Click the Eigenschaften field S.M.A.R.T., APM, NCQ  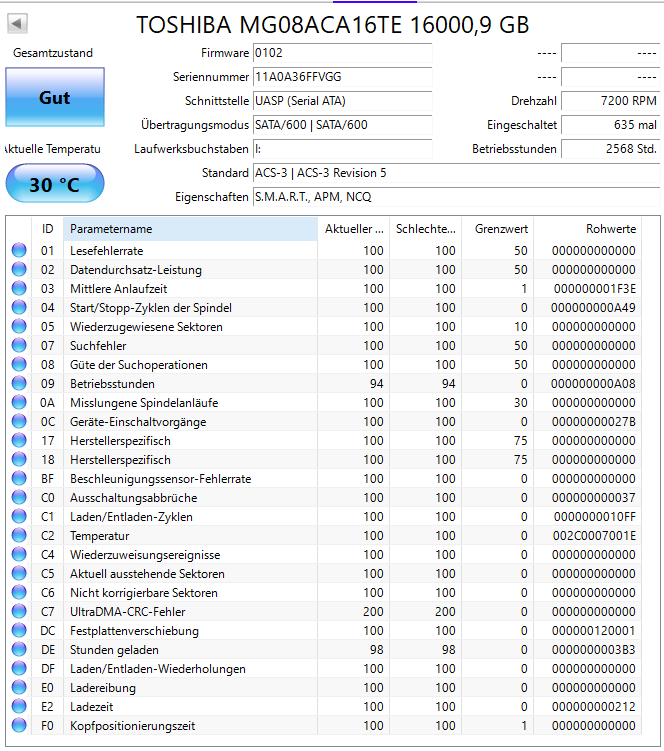pyautogui.click(x=457, y=196)
